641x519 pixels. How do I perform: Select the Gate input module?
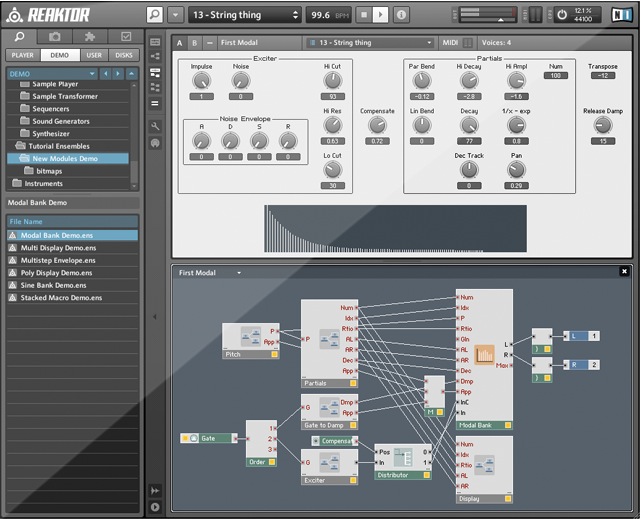(x=208, y=438)
